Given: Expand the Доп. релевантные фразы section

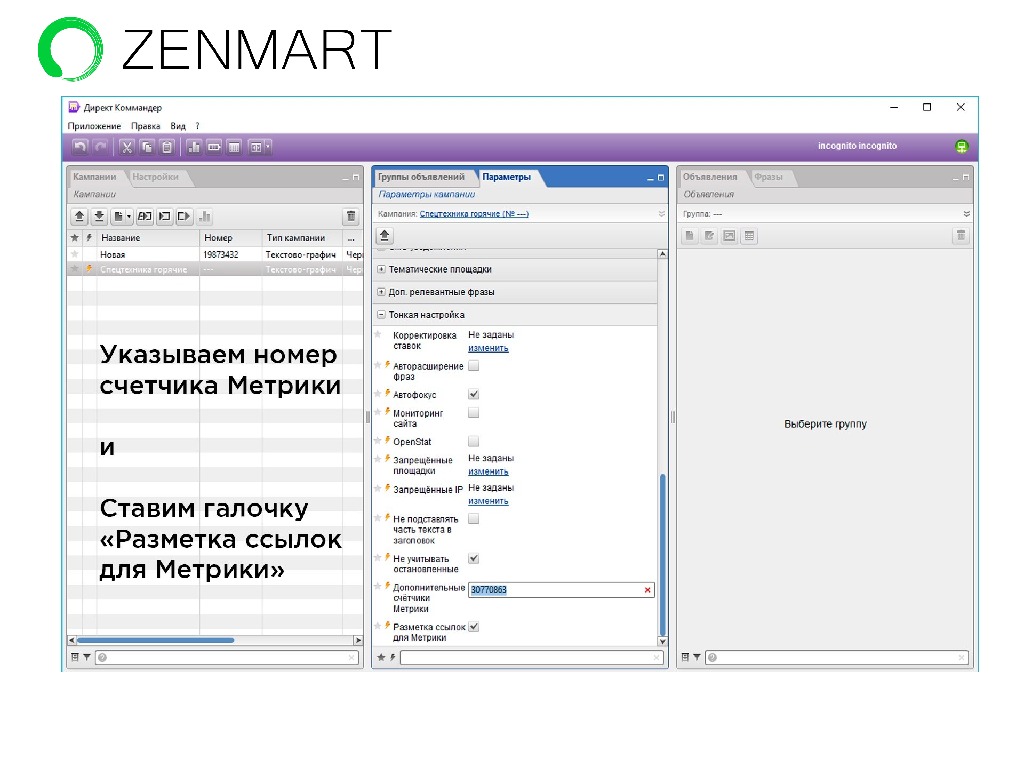Looking at the screenshot, I should 381,292.
